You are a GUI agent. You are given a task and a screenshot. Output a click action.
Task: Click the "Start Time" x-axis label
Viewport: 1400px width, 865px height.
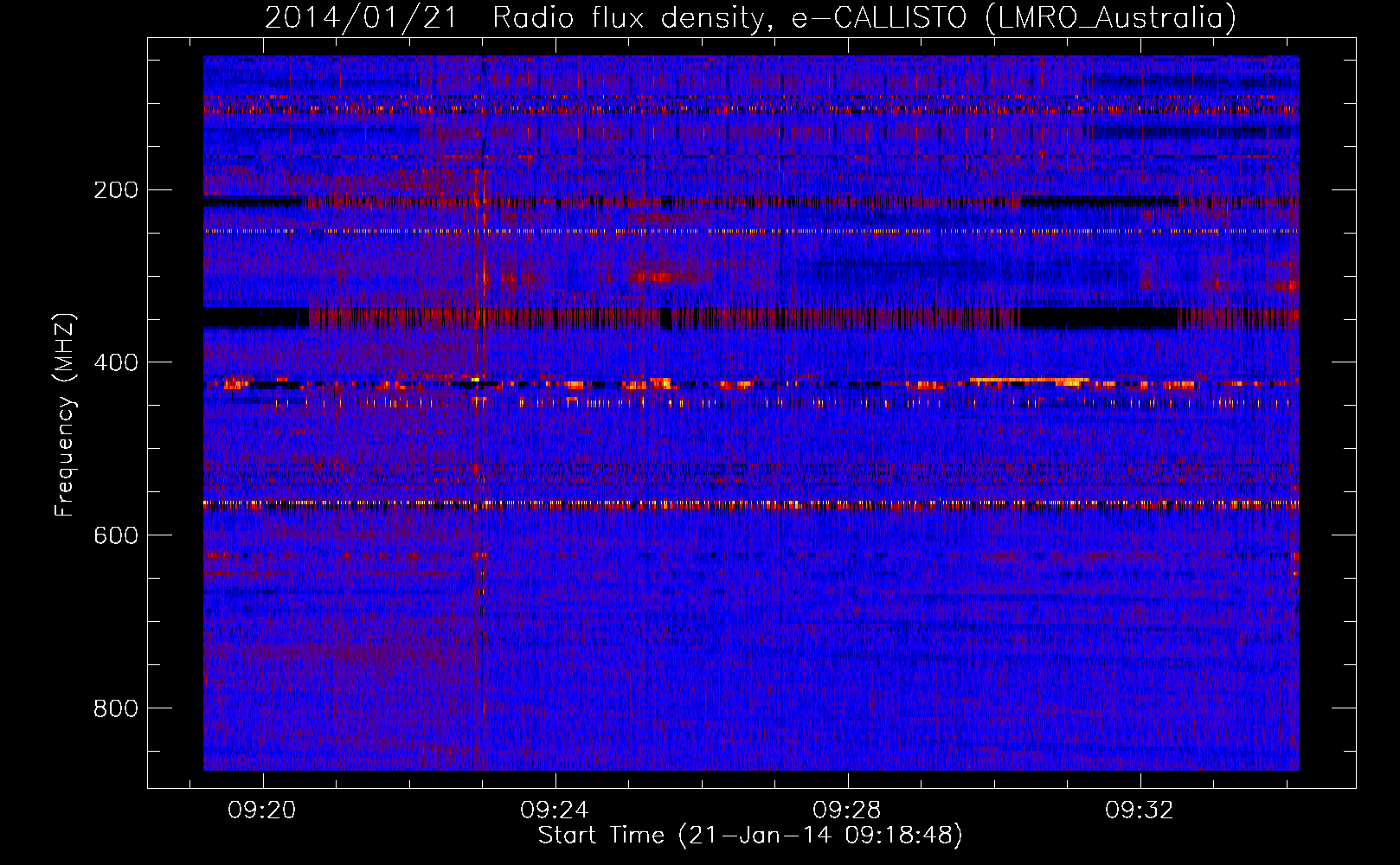[x=750, y=836]
